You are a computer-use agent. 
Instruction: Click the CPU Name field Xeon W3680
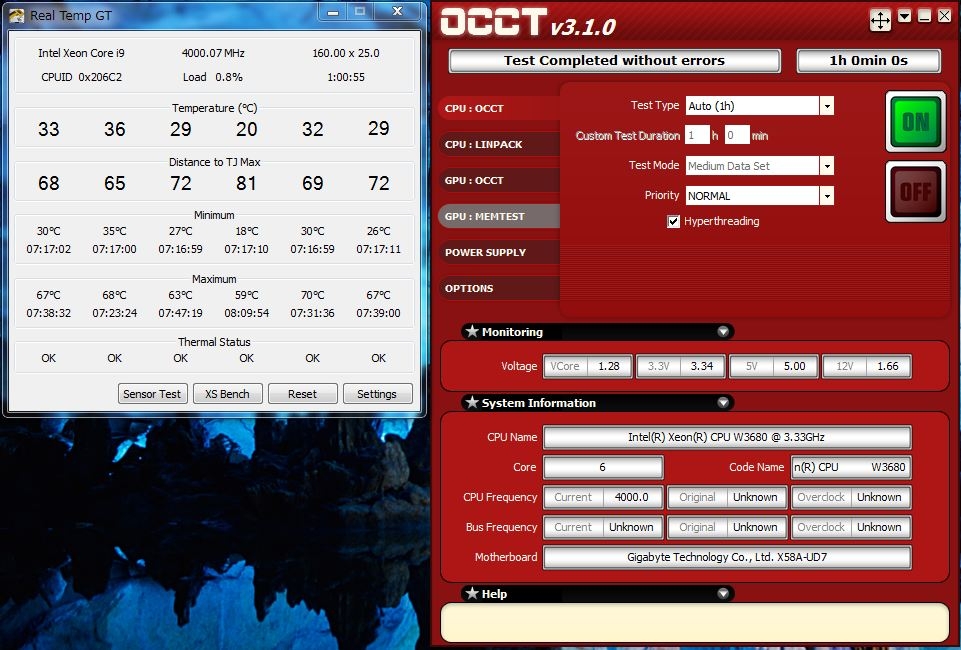[x=727, y=437]
